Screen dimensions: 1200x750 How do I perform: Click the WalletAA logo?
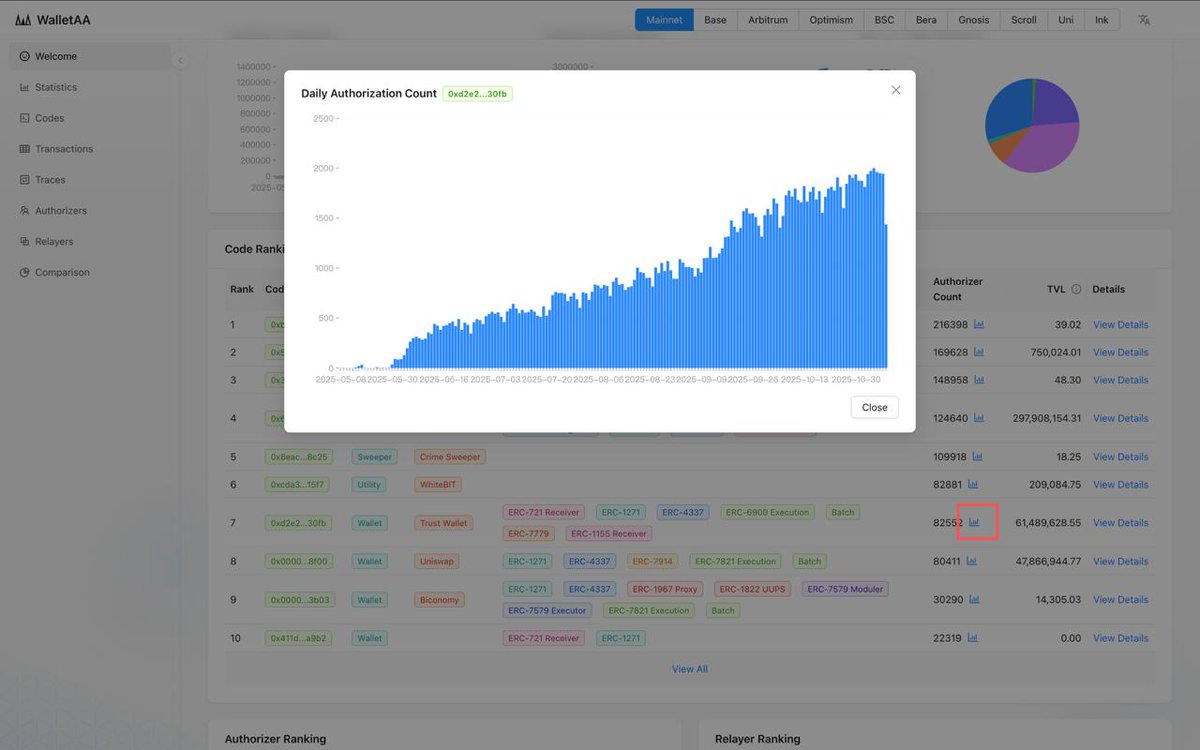click(53, 20)
